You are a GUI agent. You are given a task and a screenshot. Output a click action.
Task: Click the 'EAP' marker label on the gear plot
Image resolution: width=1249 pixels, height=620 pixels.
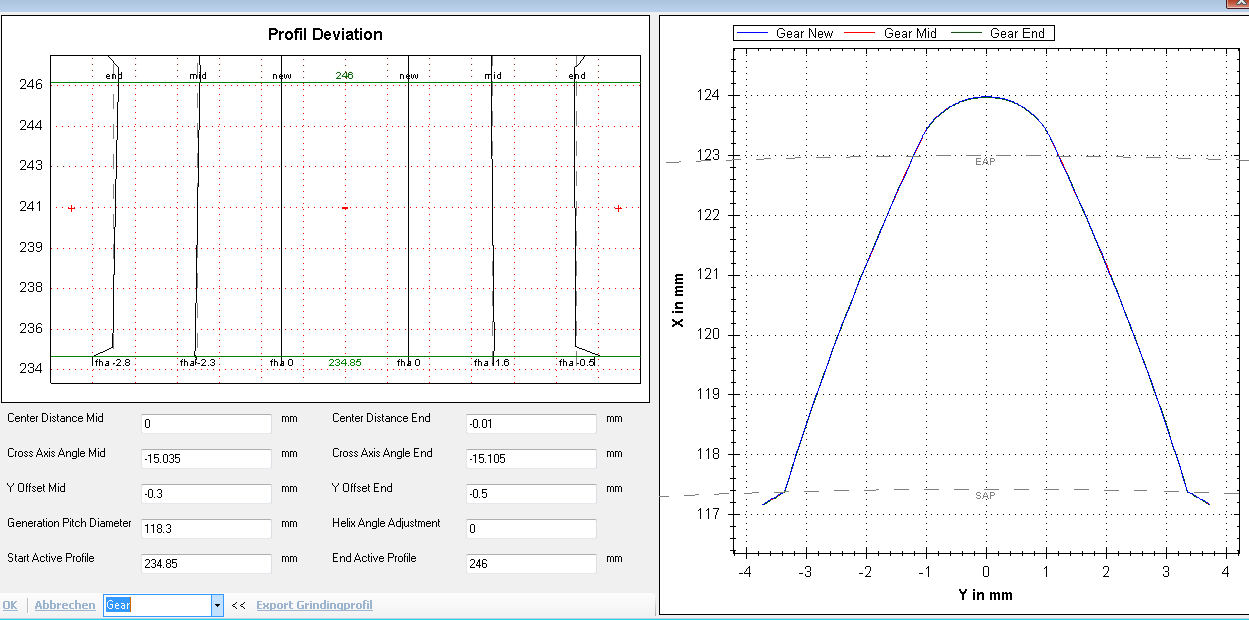[x=986, y=161]
